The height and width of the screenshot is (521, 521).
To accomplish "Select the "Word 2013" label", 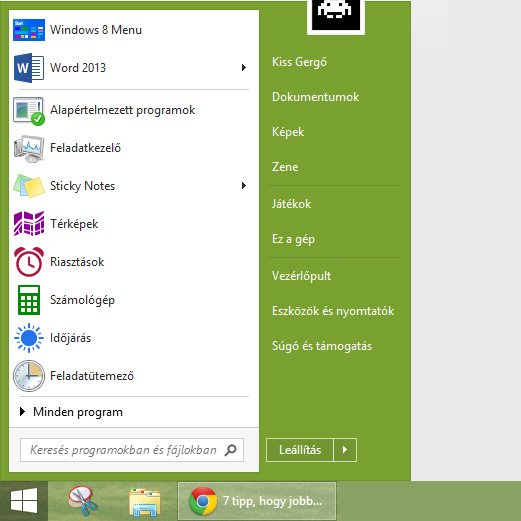I will (78, 68).
